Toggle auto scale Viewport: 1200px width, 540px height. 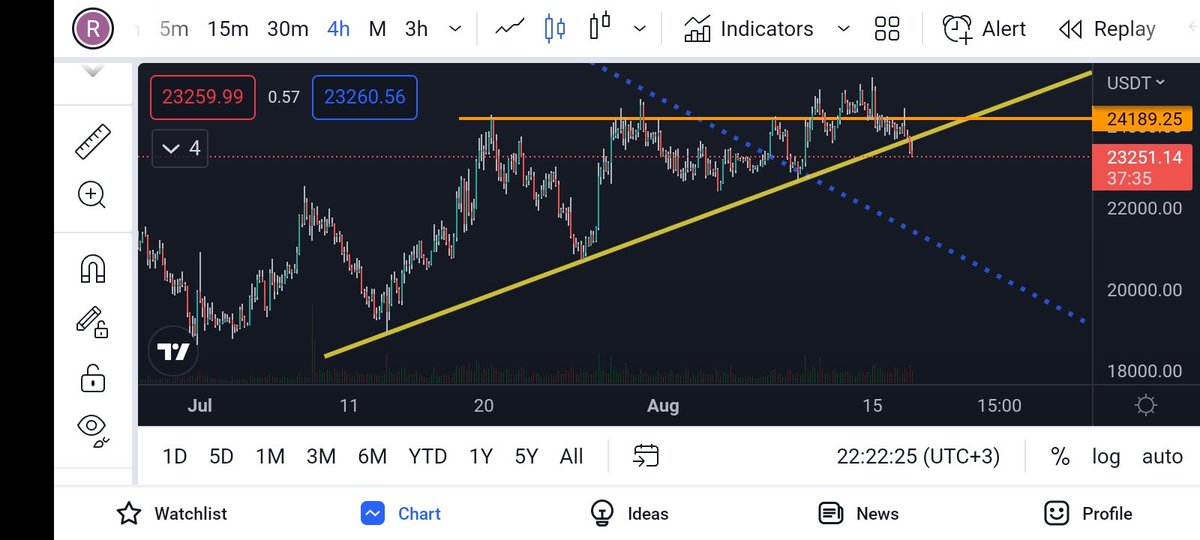pos(1162,456)
